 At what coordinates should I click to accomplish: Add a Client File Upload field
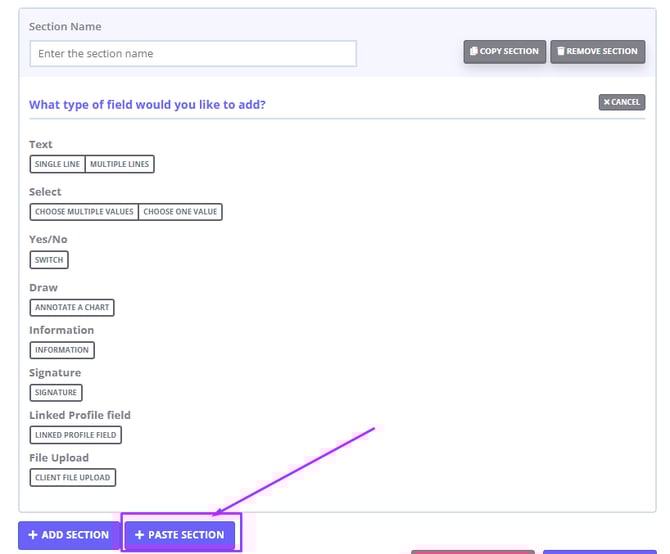73,478
